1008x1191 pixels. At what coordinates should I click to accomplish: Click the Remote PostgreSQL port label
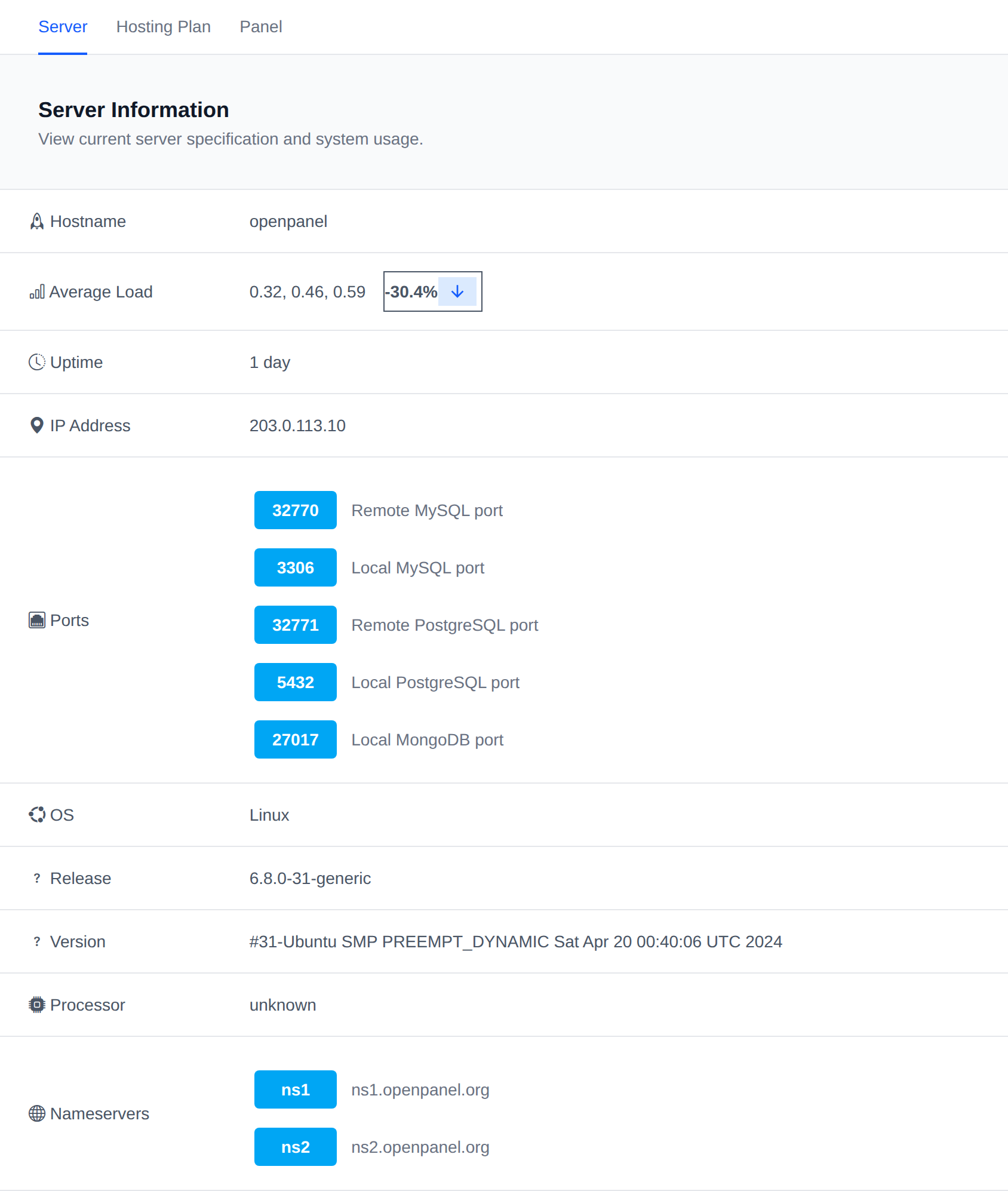(445, 625)
